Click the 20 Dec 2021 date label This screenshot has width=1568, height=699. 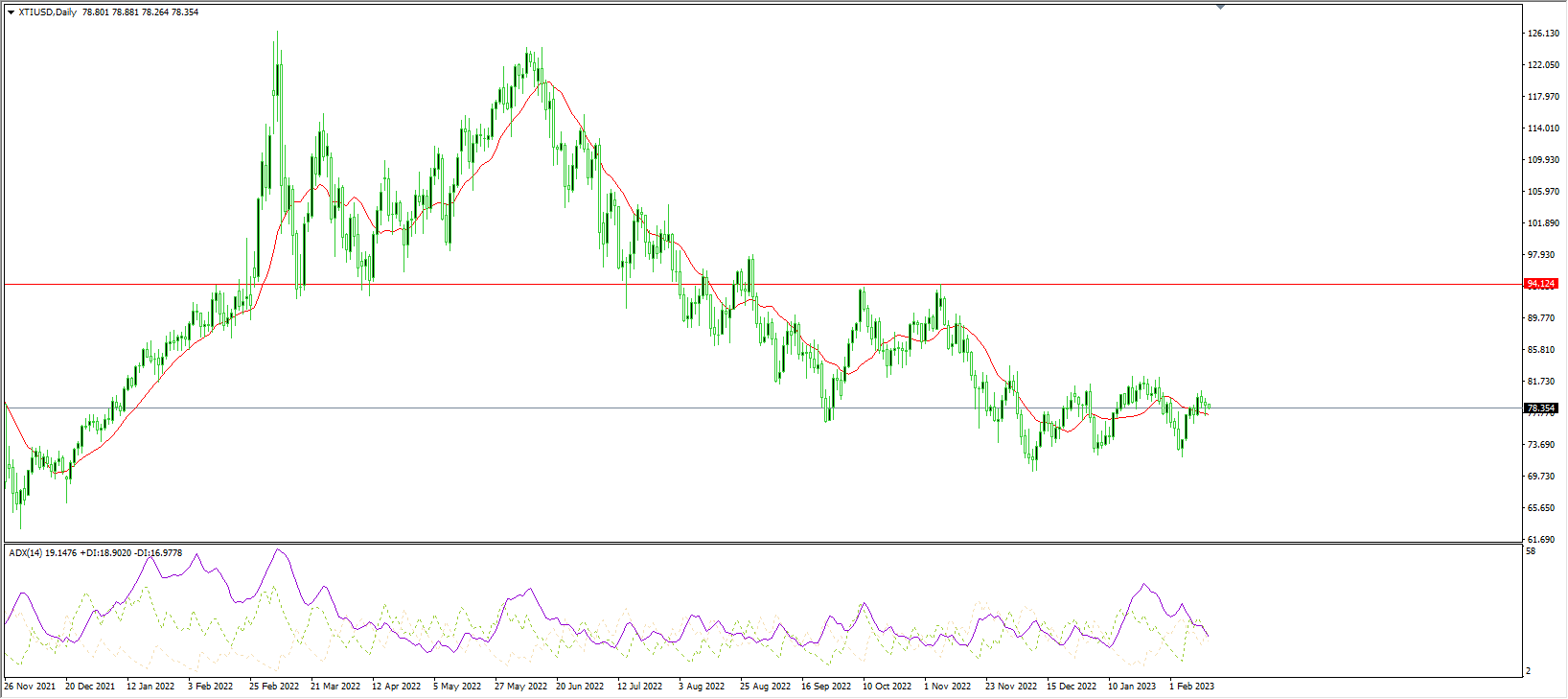[90, 687]
